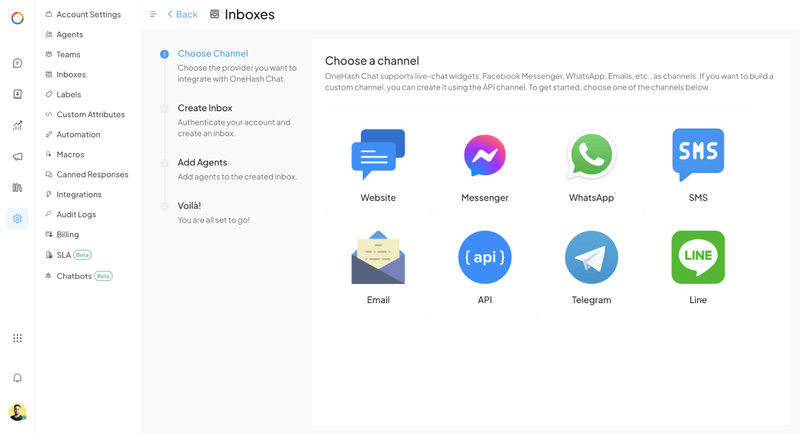Open Chatbots Beta section

[x=74, y=276]
